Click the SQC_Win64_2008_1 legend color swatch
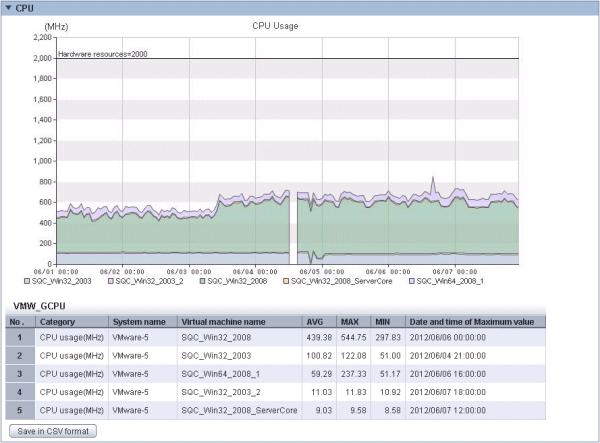The width and height of the screenshot is (600, 443). coord(412,281)
